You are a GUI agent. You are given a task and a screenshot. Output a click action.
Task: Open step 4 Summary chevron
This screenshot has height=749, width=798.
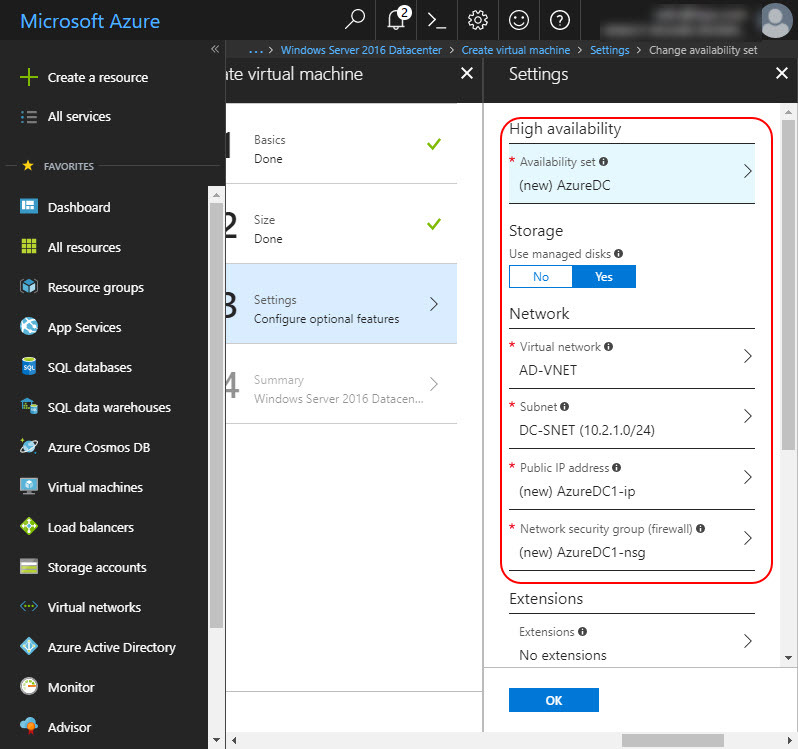tap(434, 384)
